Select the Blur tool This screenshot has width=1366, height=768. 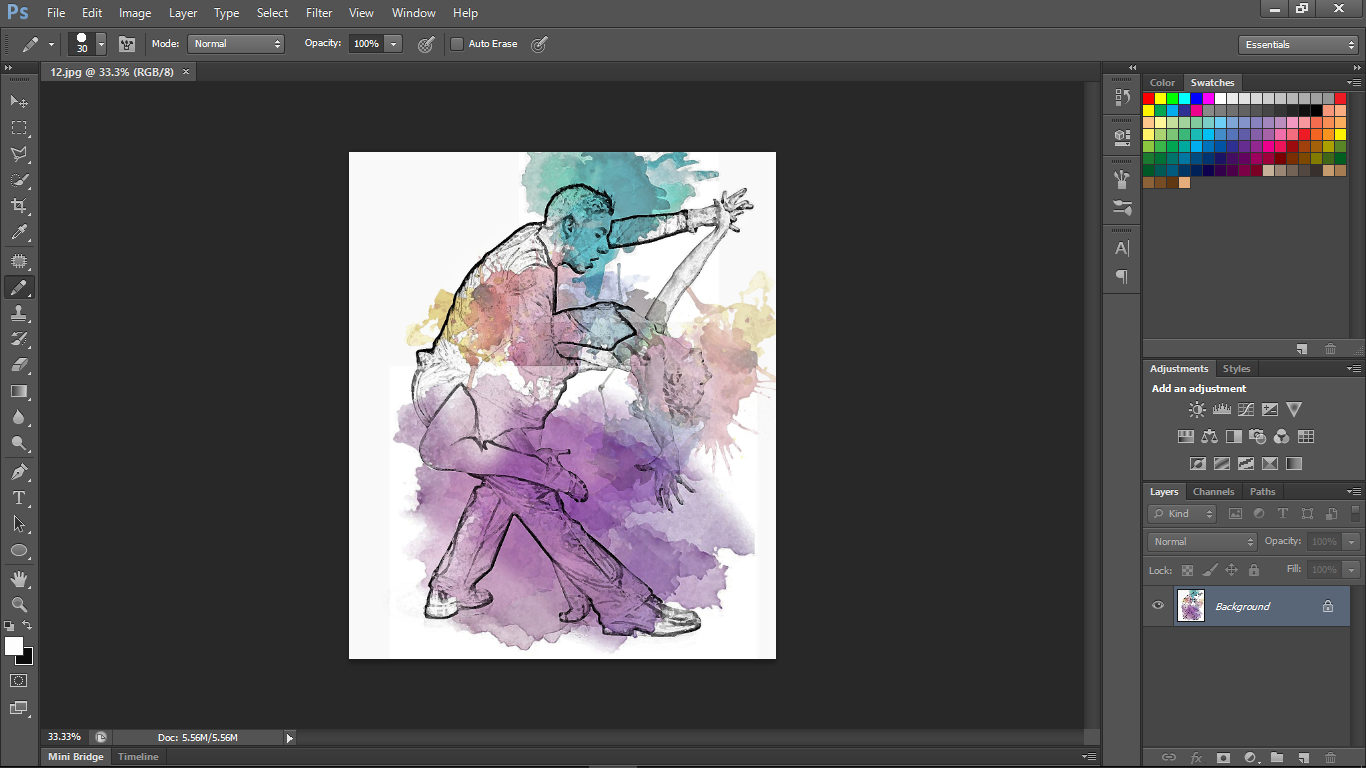point(19,418)
